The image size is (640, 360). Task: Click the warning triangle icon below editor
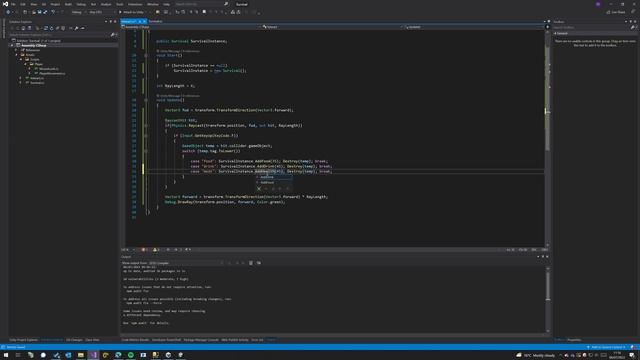pyautogui.click(x=155, y=250)
